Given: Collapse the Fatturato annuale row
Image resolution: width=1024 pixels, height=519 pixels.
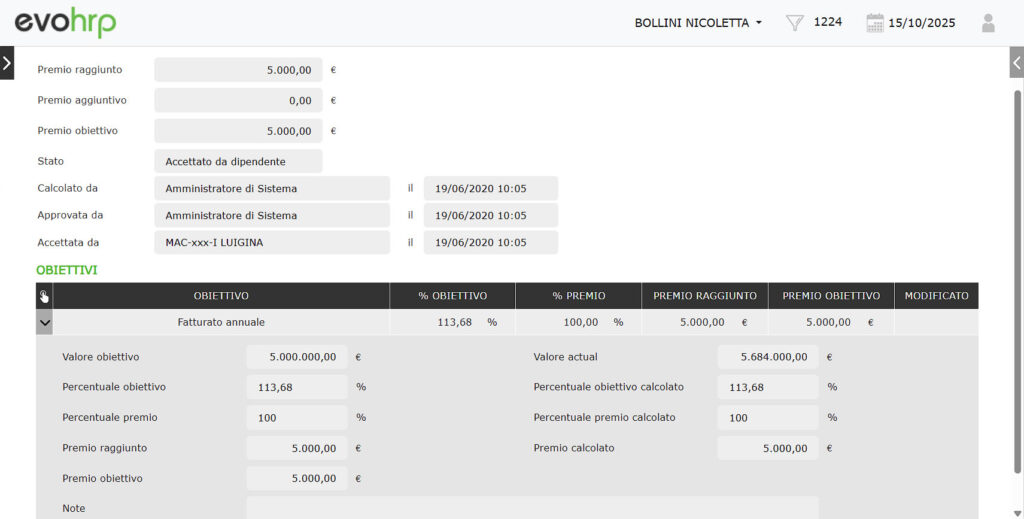Looking at the screenshot, I should (x=44, y=323).
